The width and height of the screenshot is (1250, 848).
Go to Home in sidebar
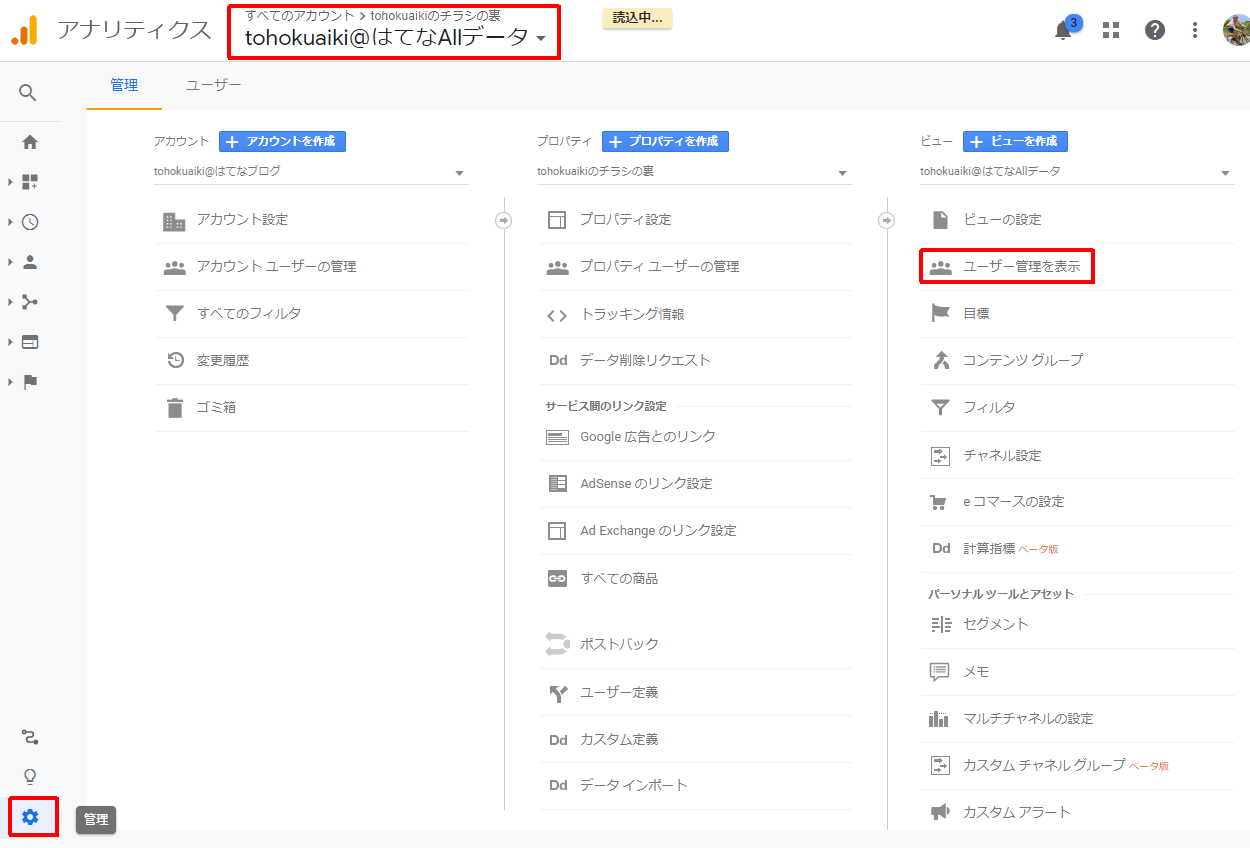pyautogui.click(x=30, y=142)
